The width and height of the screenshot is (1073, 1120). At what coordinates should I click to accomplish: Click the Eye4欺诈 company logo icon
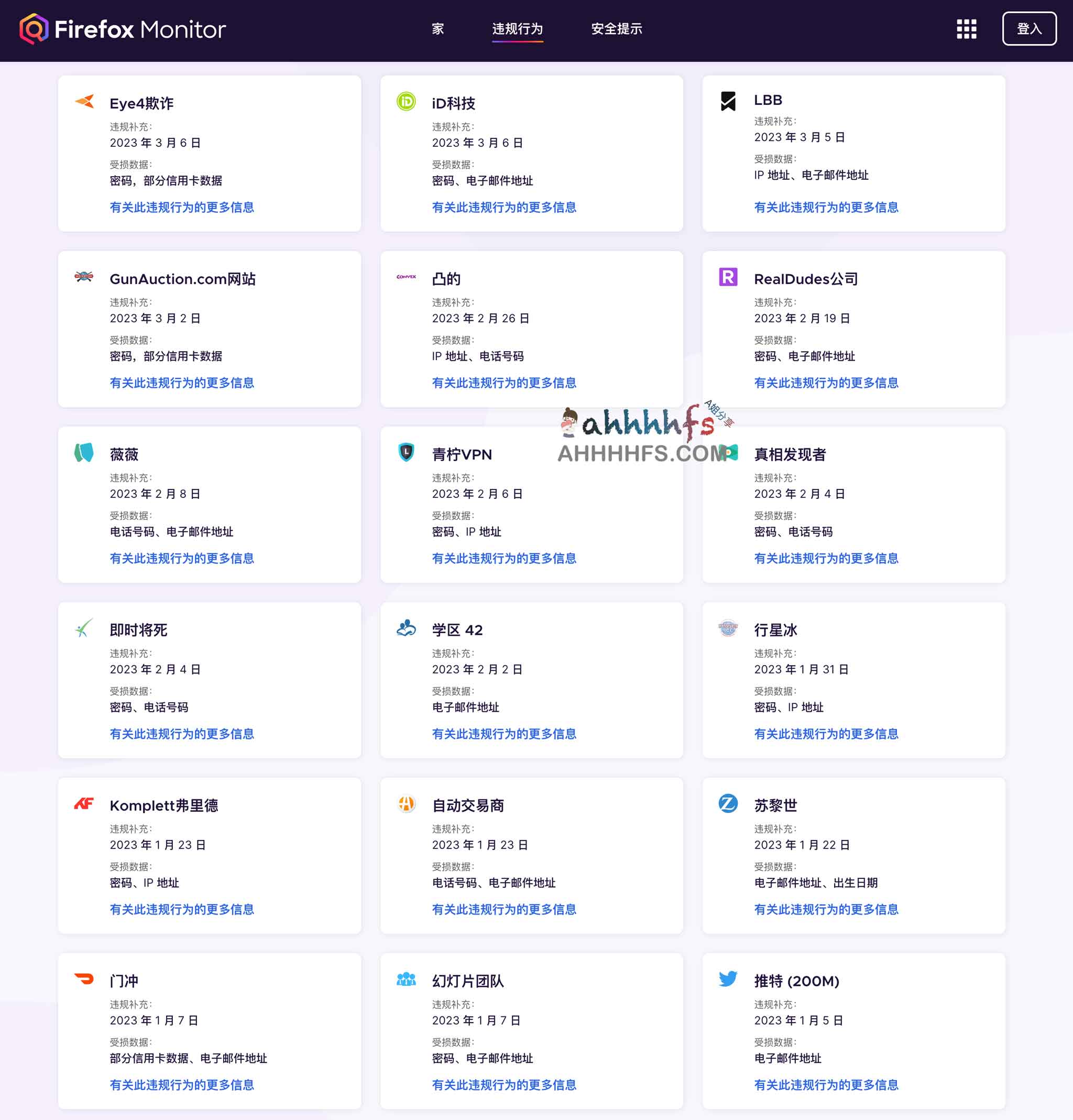click(84, 103)
